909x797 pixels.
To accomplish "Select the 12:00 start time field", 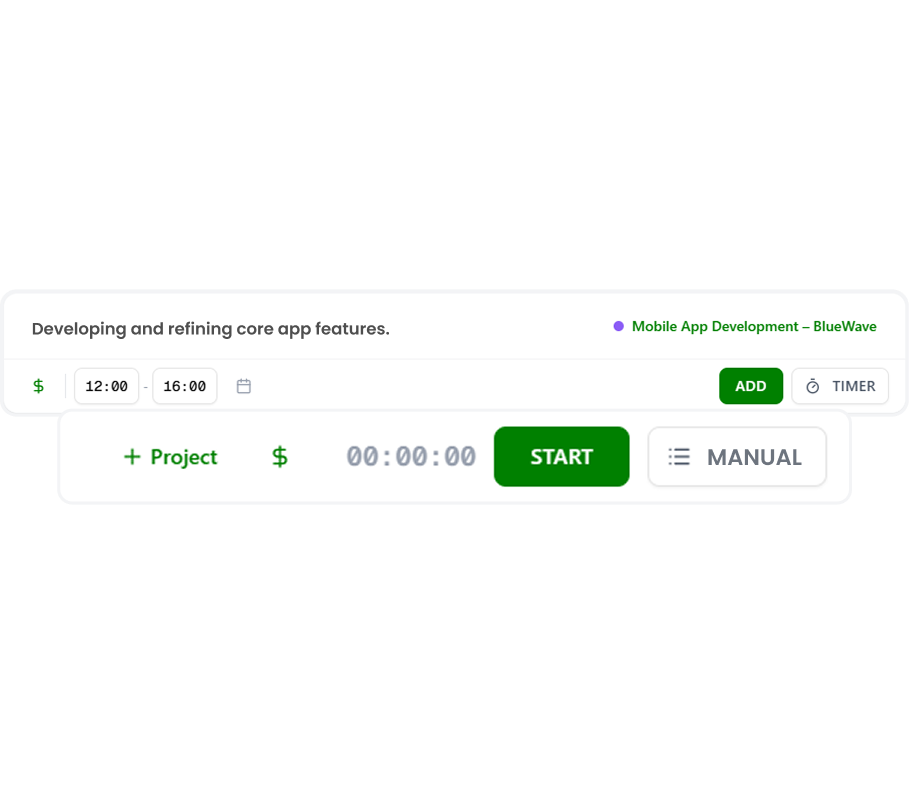I will 107,386.
